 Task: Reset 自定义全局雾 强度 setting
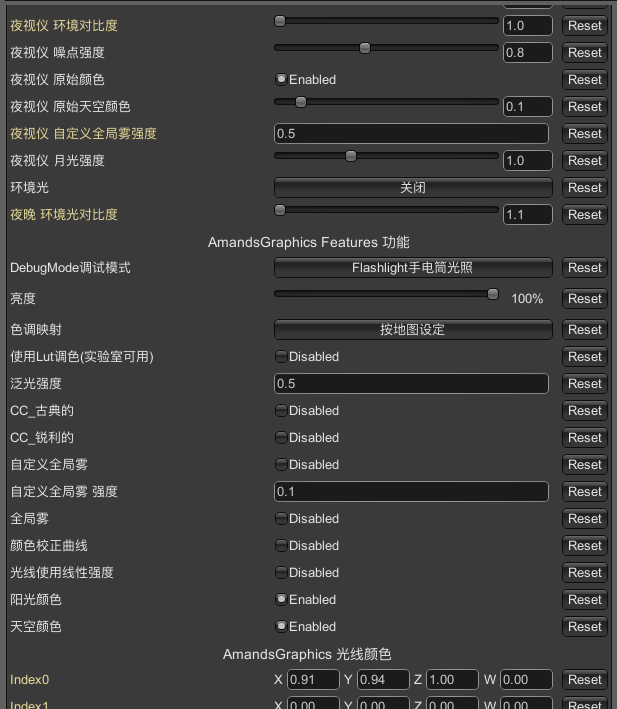[x=585, y=492]
